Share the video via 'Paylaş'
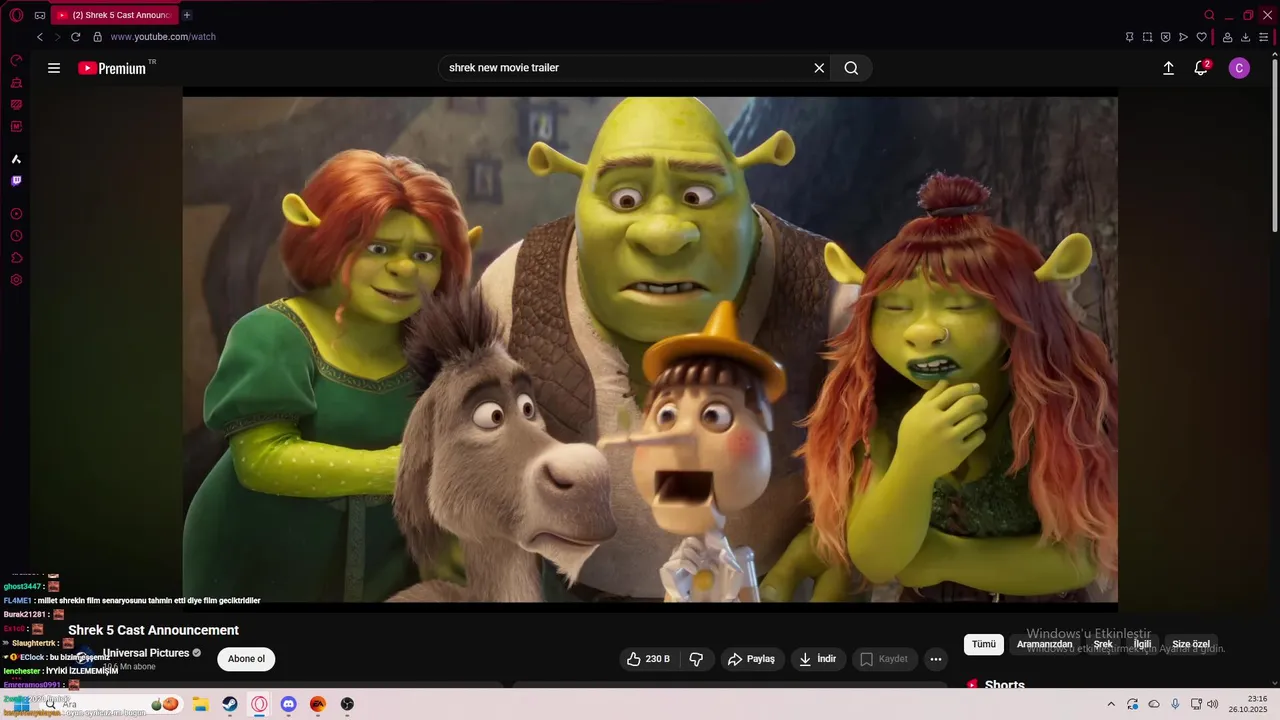Viewport: 1280px width, 720px height. 751,659
